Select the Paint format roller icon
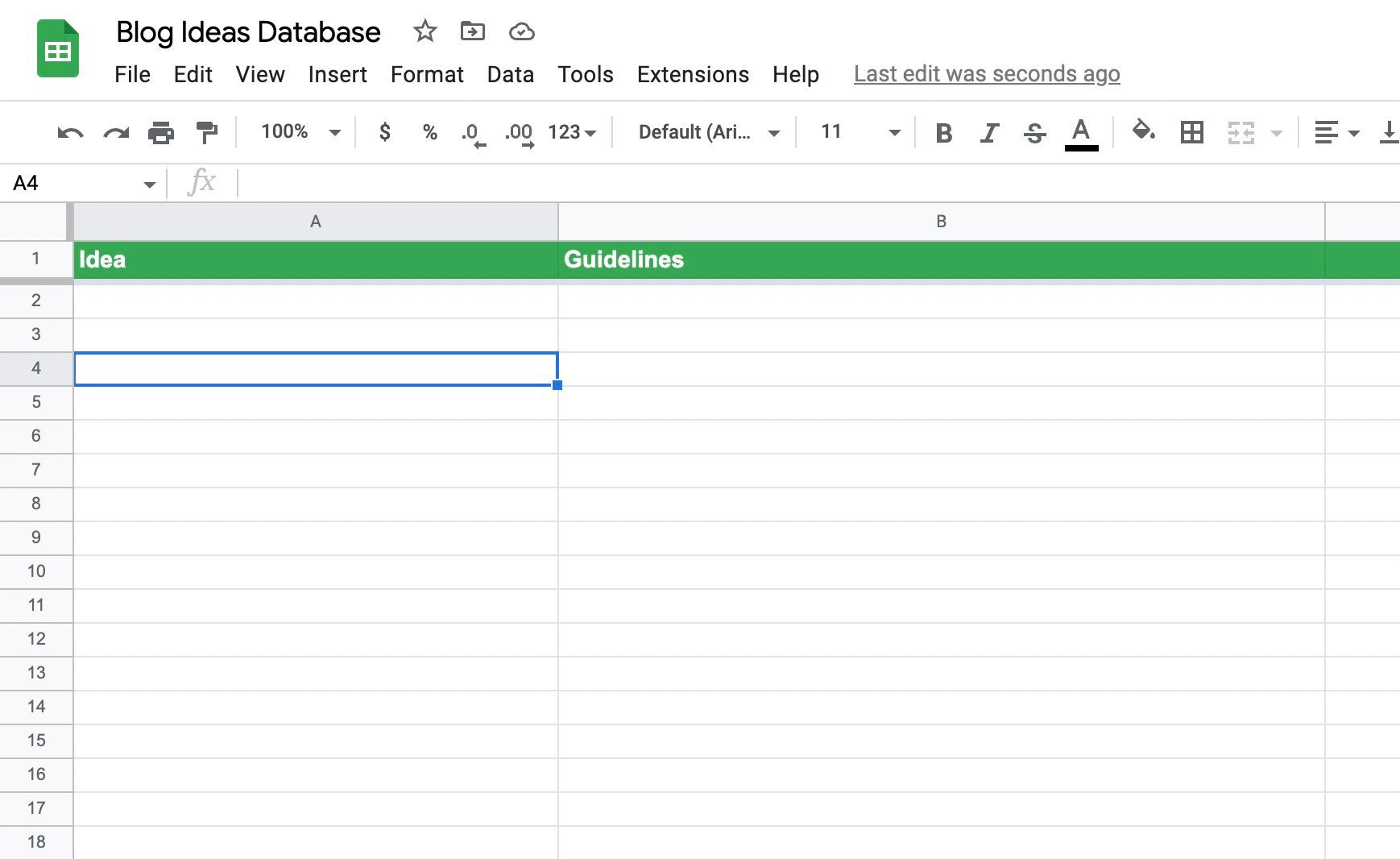Screen dimensions: 1400x859 point(207,132)
